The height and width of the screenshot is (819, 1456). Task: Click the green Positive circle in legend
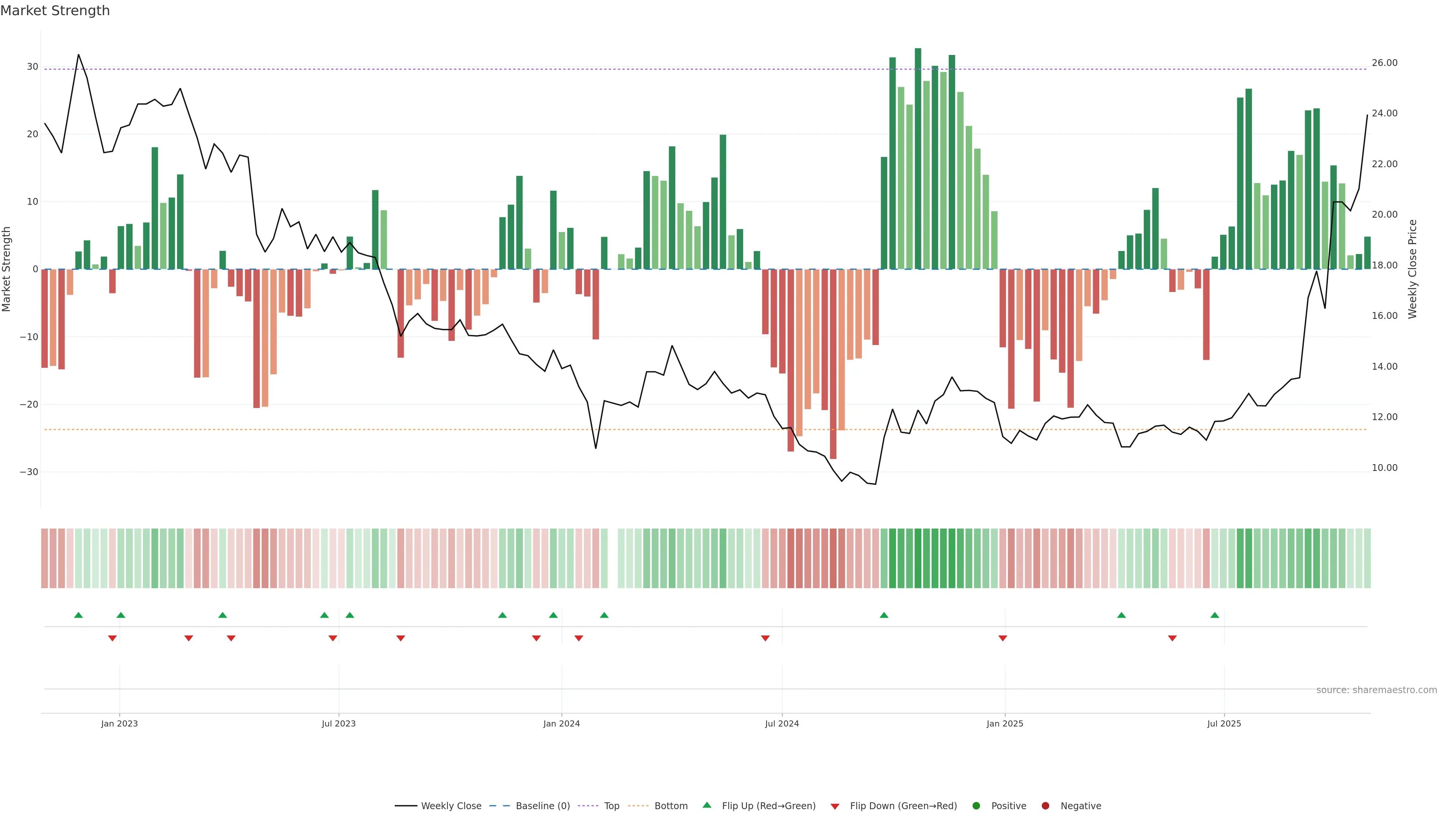pos(976,806)
